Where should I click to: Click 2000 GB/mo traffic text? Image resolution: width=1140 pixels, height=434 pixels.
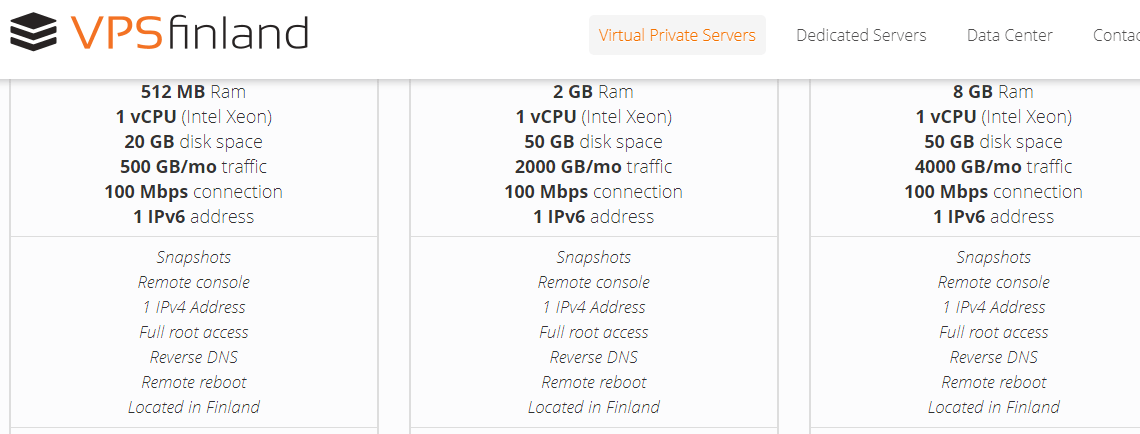point(593,166)
